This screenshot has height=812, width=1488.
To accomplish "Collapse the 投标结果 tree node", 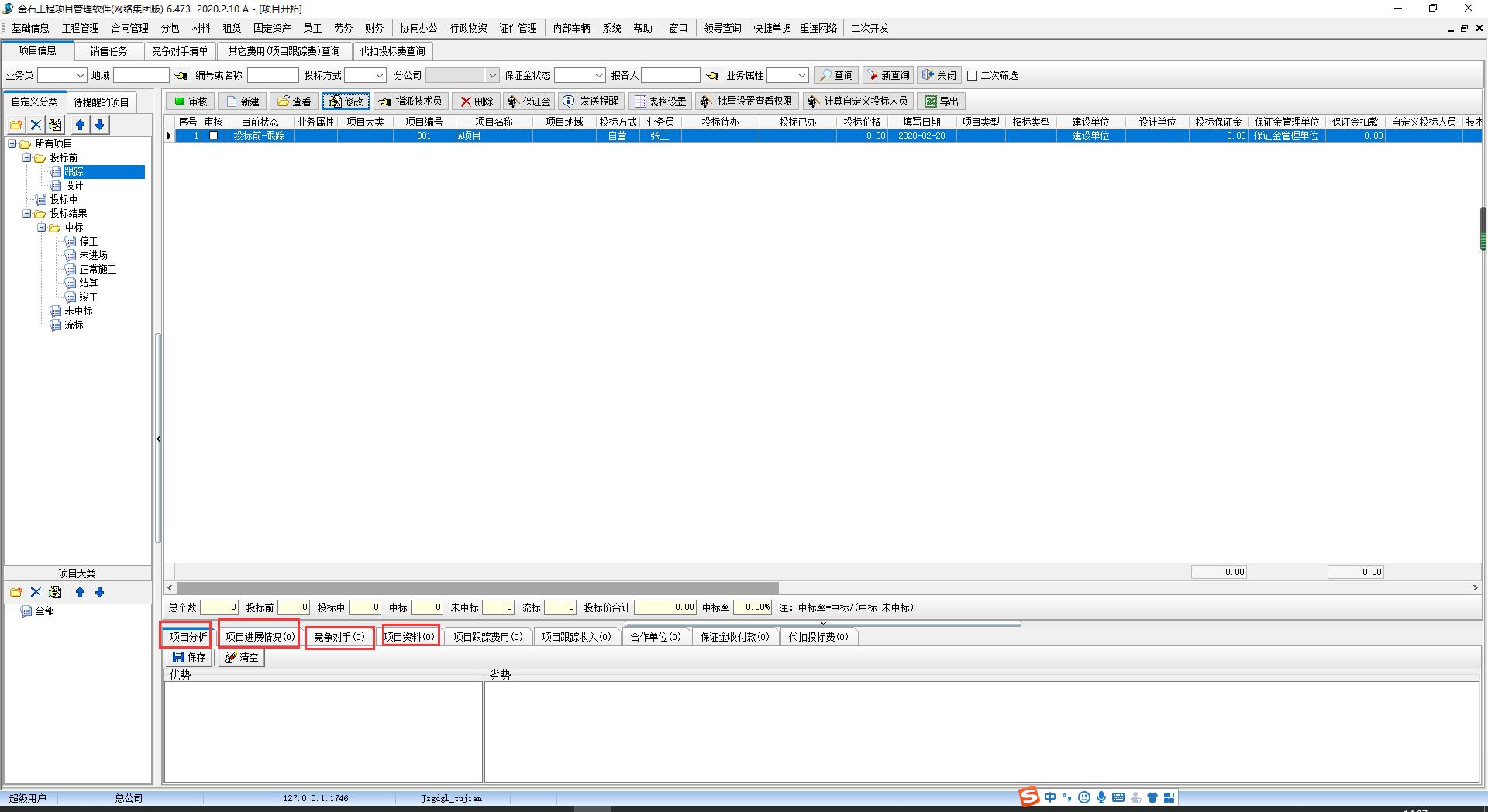I will pos(27,214).
